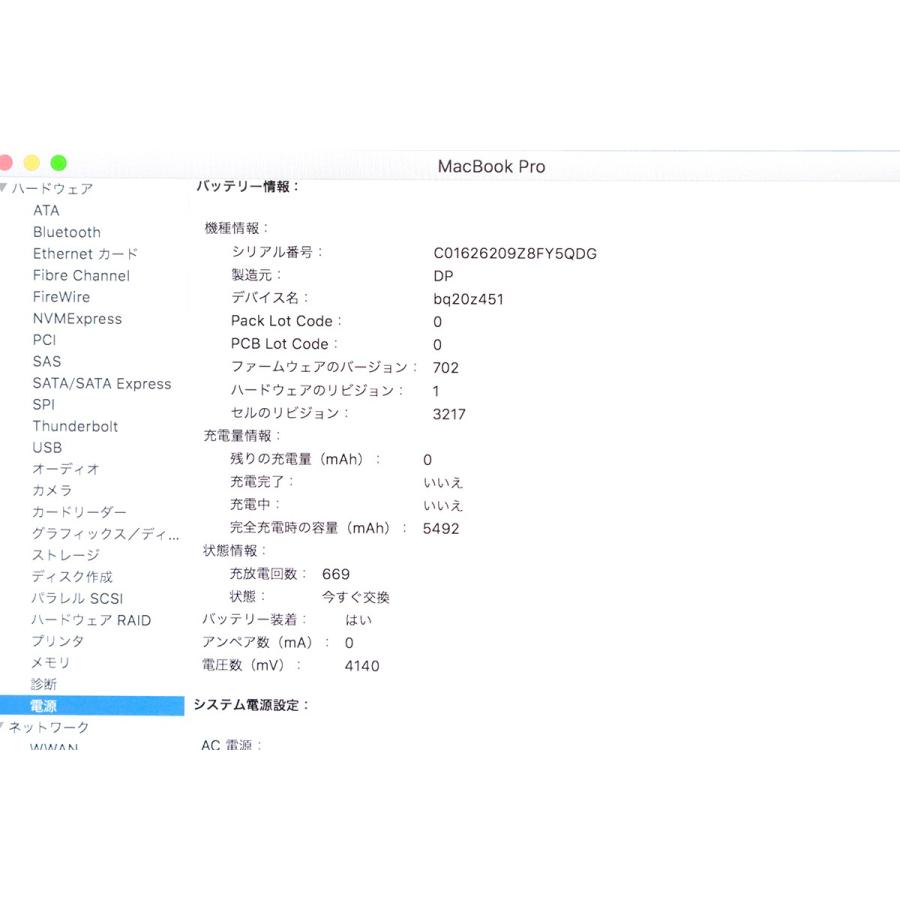Click the ハードウェア category label

pyautogui.click(x=52, y=189)
